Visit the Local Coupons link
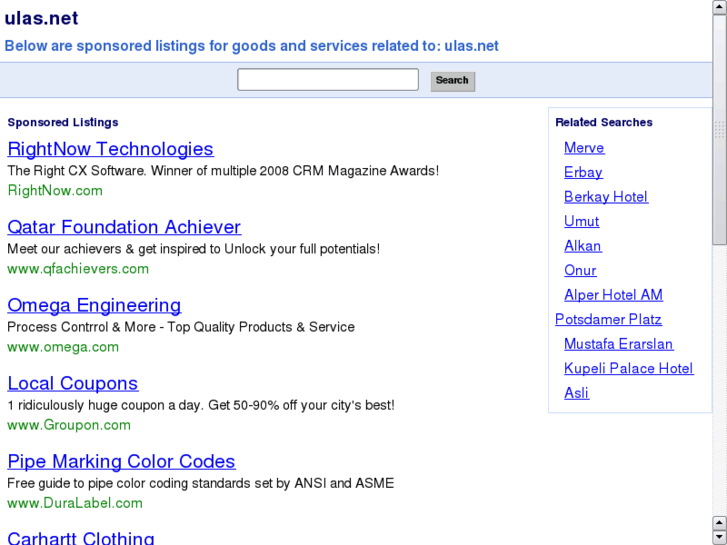The width and height of the screenshot is (727, 545). [x=73, y=383]
